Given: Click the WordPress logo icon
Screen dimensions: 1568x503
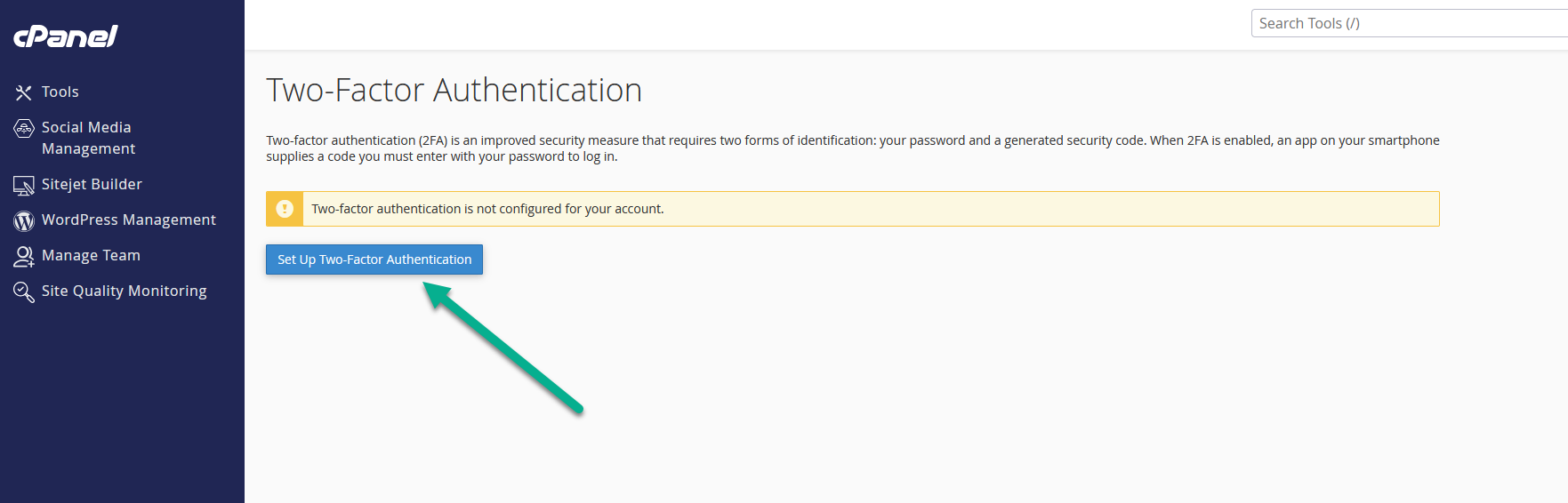Looking at the screenshot, I should 24,220.
